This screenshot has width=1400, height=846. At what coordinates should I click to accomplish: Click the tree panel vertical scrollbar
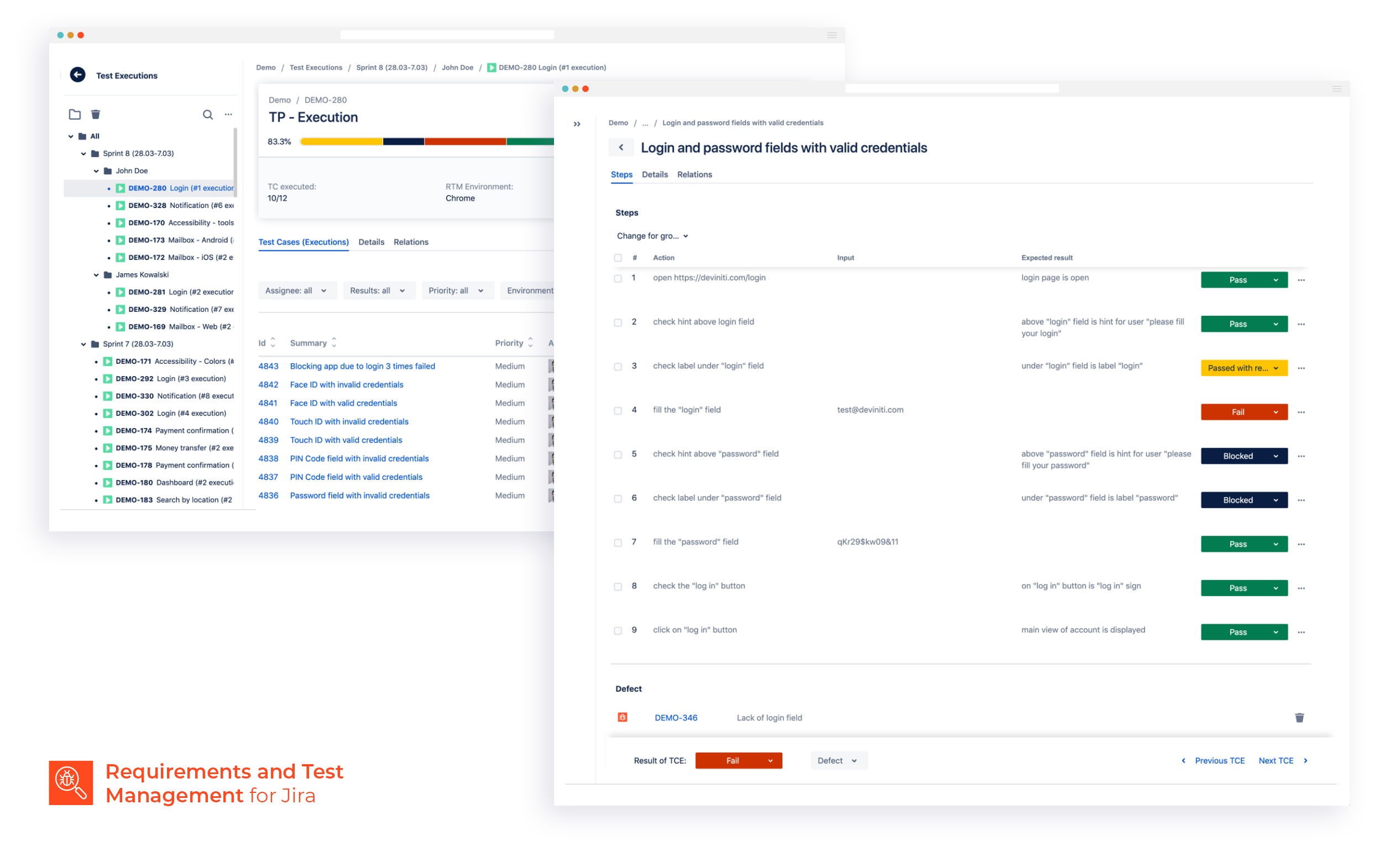235,163
